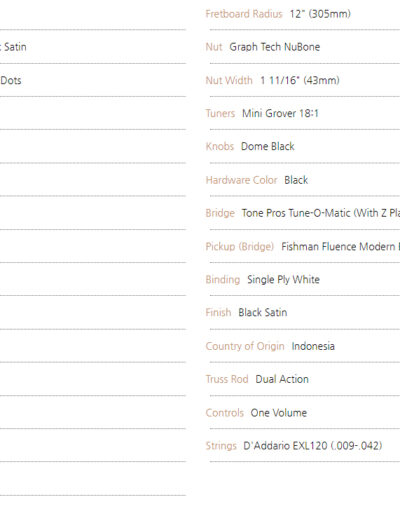Click the Dots text in left column
Image resolution: width=400 pixels, height=516 pixels.
[x=11, y=81]
